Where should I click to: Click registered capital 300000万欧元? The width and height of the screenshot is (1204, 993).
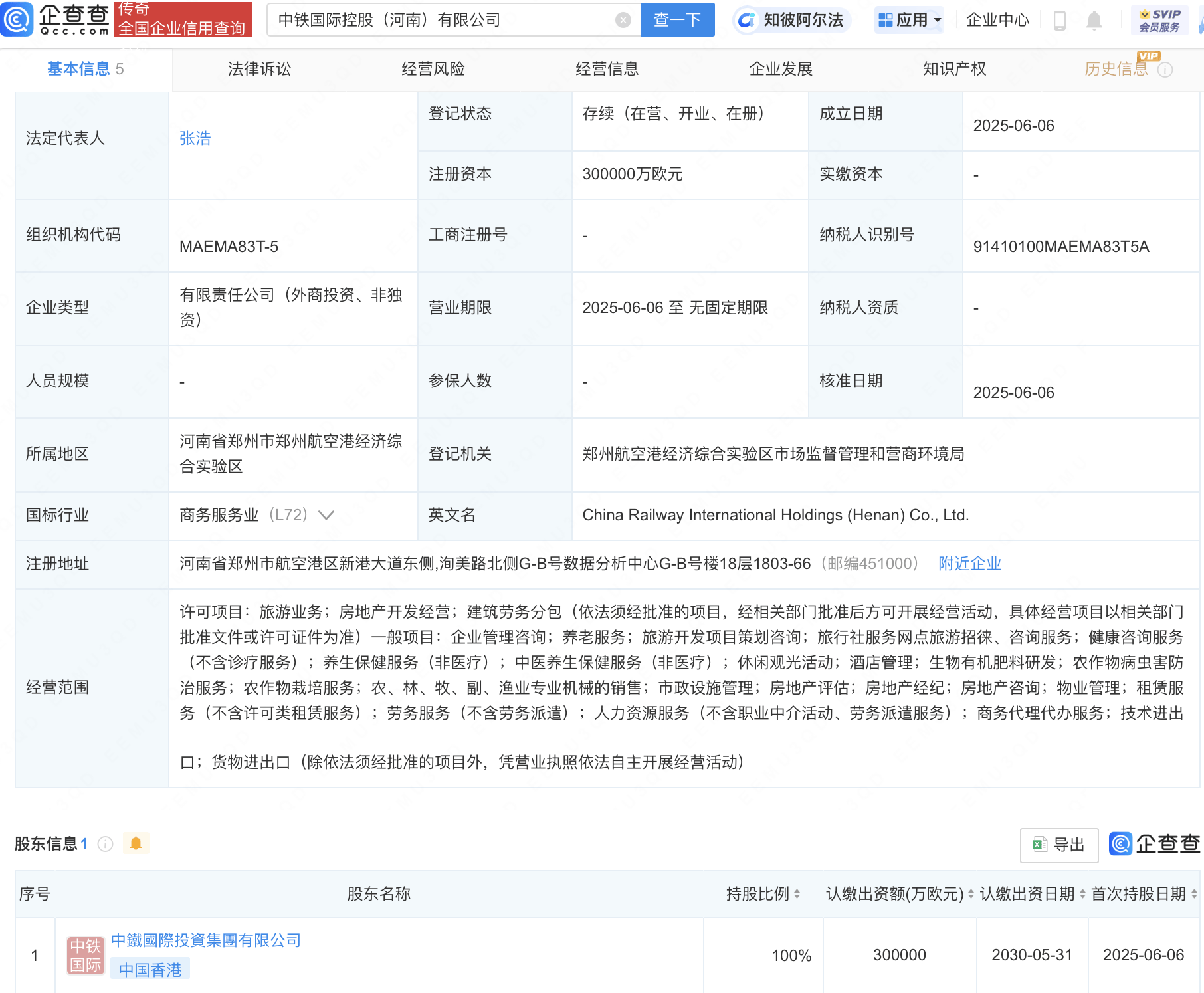click(x=633, y=174)
